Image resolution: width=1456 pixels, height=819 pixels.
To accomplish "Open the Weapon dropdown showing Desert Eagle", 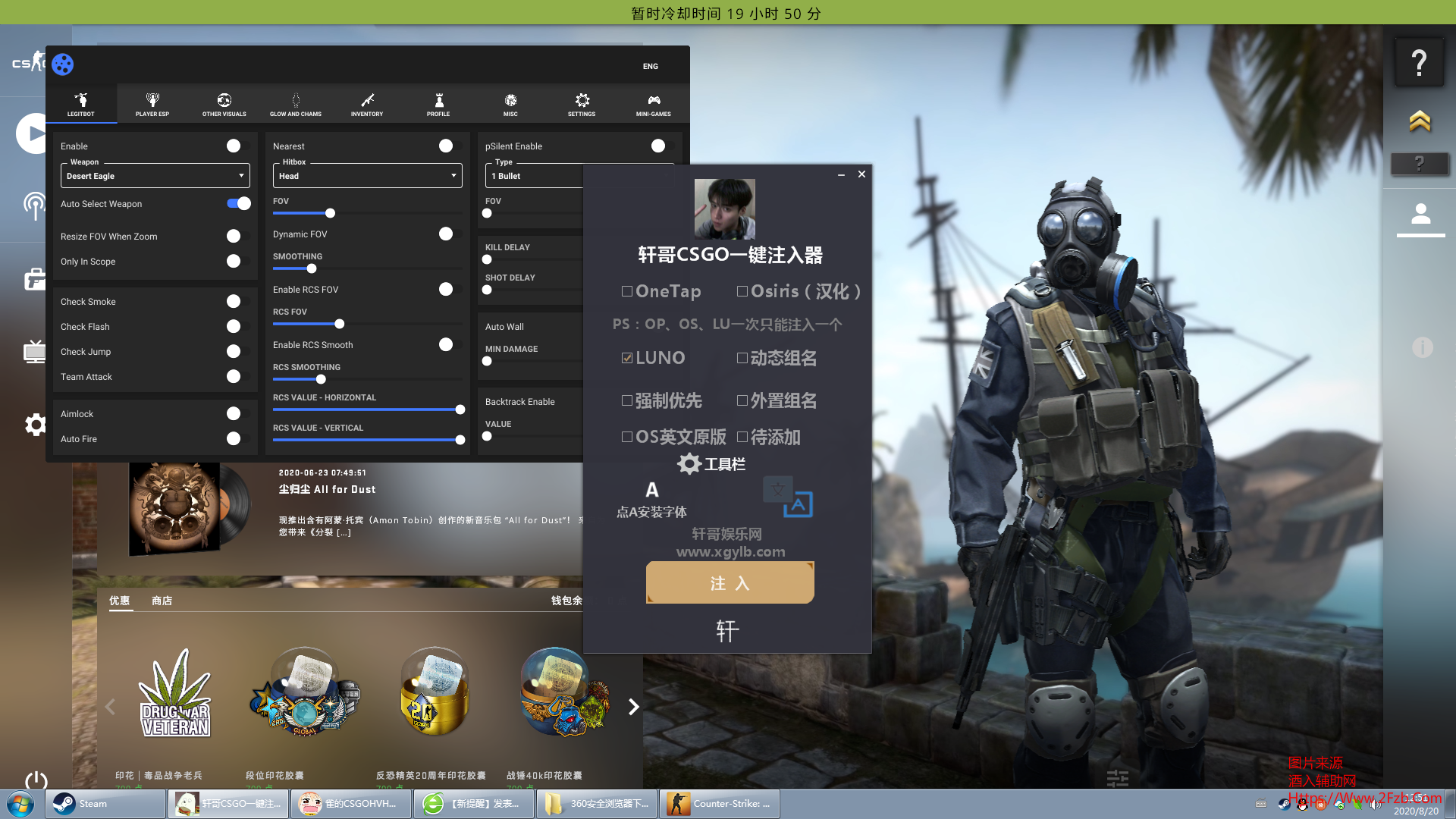I will tap(155, 176).
